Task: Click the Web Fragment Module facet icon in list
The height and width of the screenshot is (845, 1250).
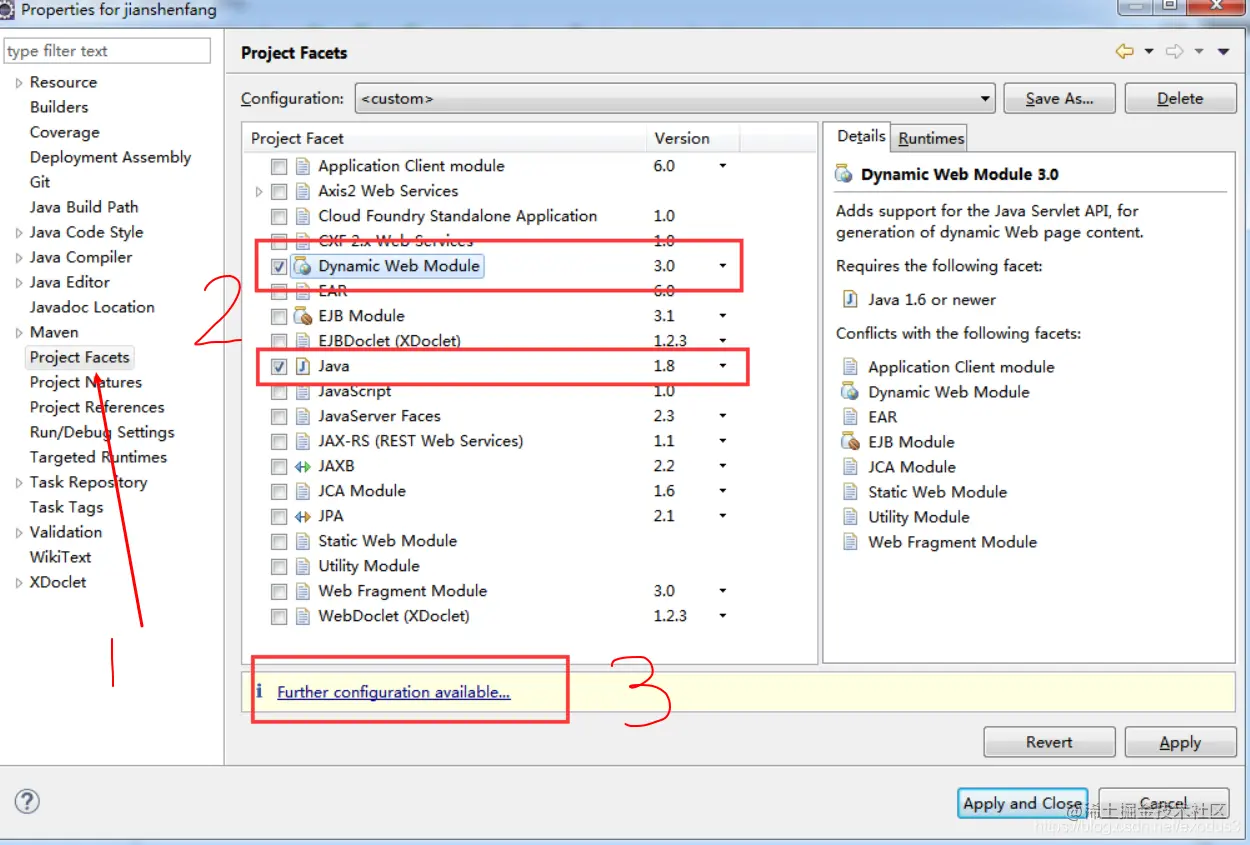Action: coord(303,591)
